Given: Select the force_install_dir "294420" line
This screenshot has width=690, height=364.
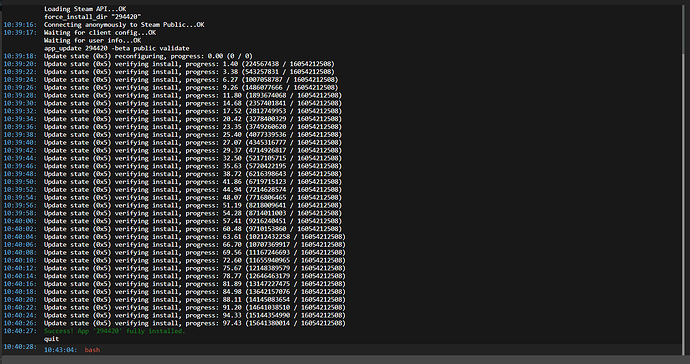Looking at the screenshot, I should coord(92,17).
